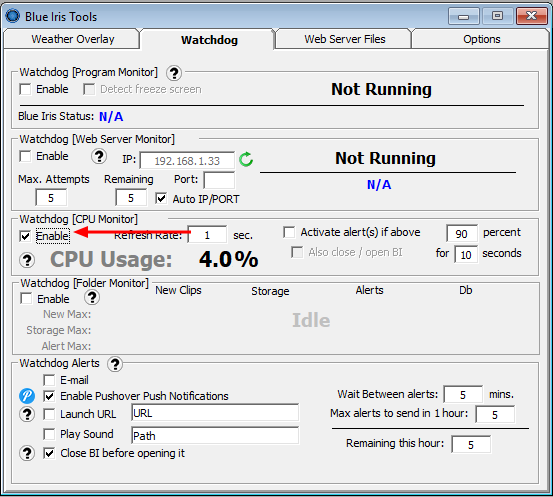553x497 pixels.
Task: Open help icon beside CPU Usage
Action: (x=27, y=260)
